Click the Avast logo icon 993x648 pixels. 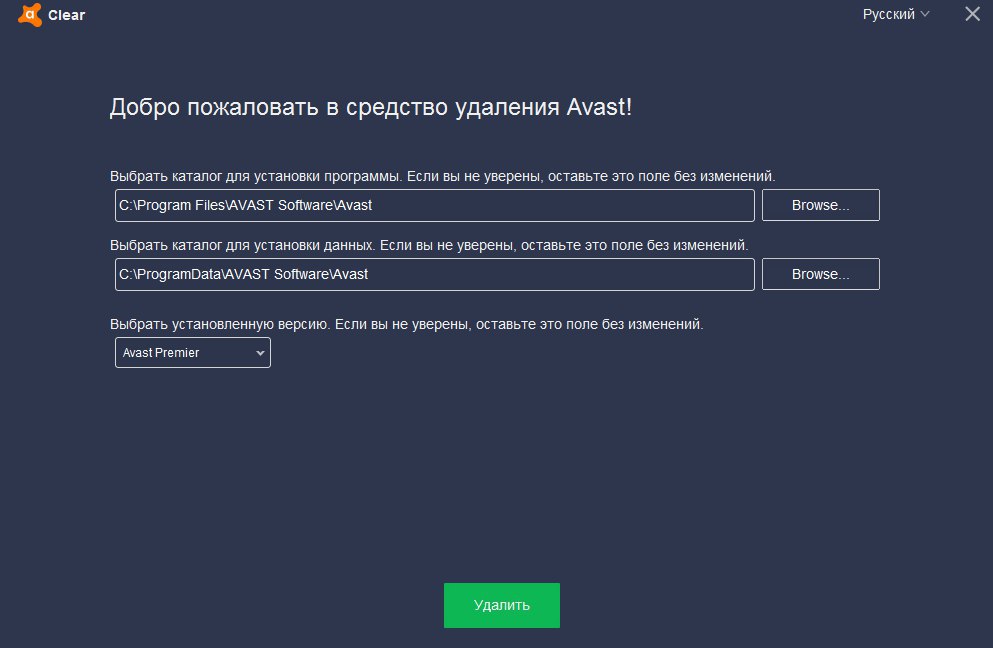pos(30,15)
